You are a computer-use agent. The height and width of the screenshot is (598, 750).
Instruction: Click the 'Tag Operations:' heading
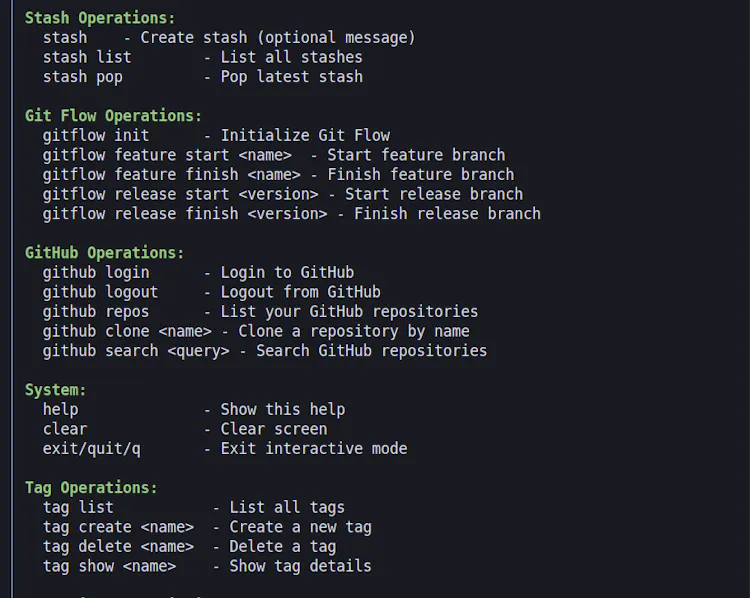[91, 488]
